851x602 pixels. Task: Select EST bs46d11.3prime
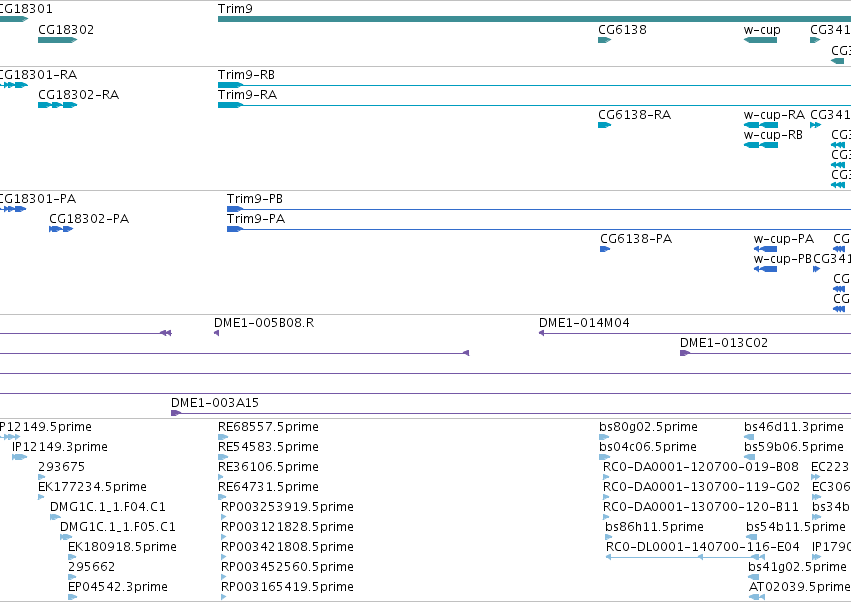pos(793,427)
